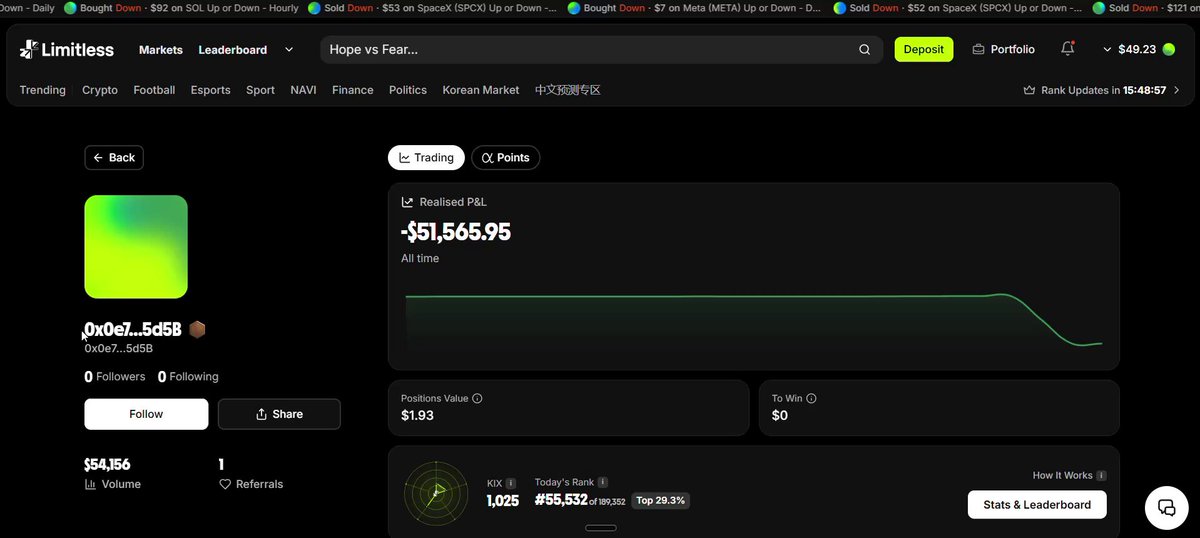Click the Volume bar chart icon

(x=91, y=484)
